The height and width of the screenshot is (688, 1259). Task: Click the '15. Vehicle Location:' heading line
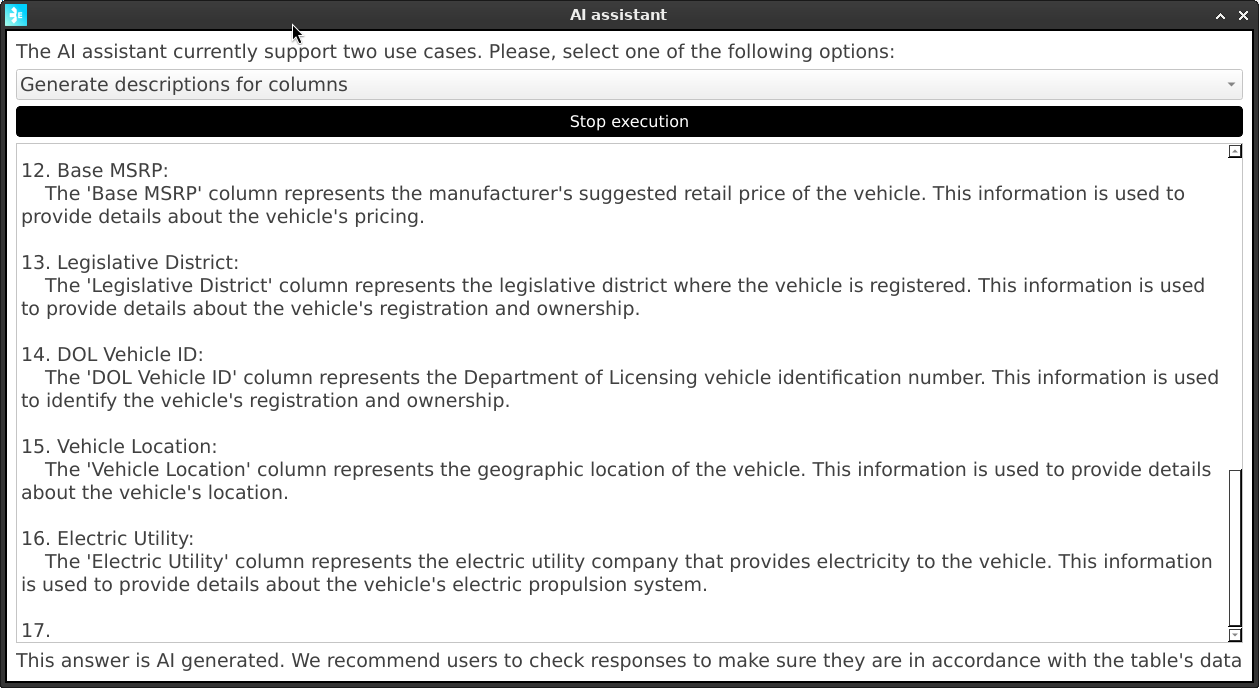point(119,446)
